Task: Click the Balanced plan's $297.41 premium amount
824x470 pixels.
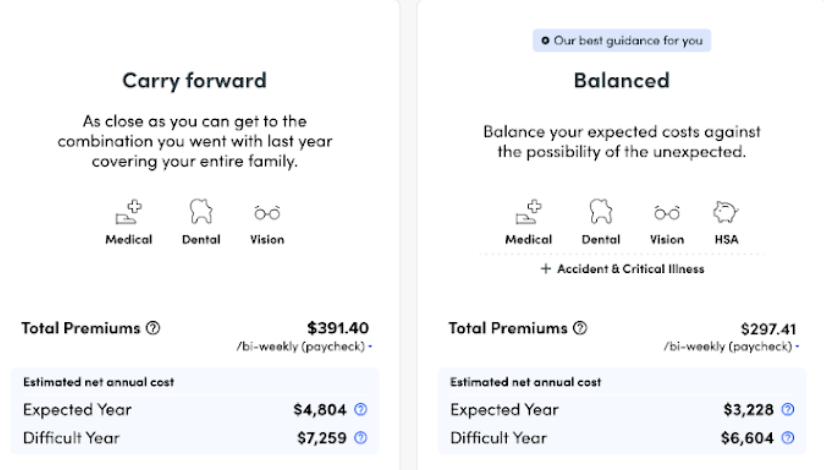Action: pyautogui.click(x=770, y=328)
